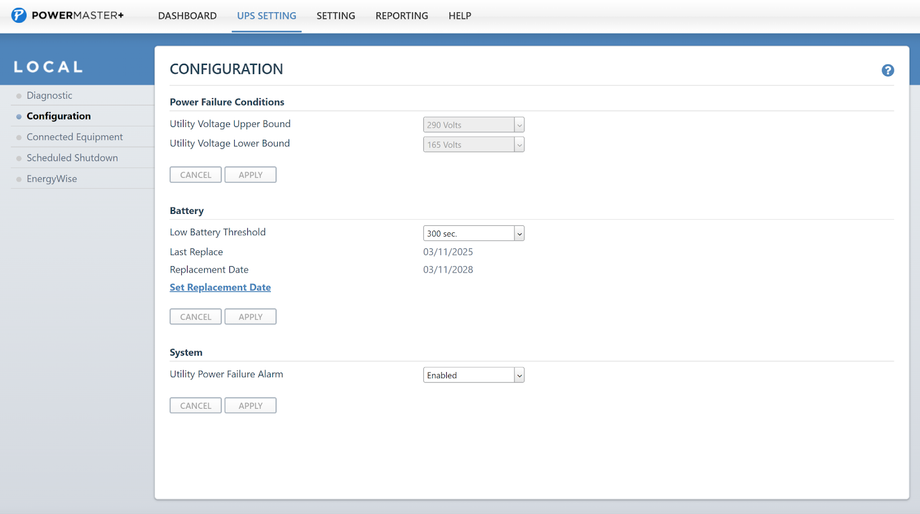Cancel the Power Failure Conditions changes
The image size is (920, 514).
[x=195, y=175]
